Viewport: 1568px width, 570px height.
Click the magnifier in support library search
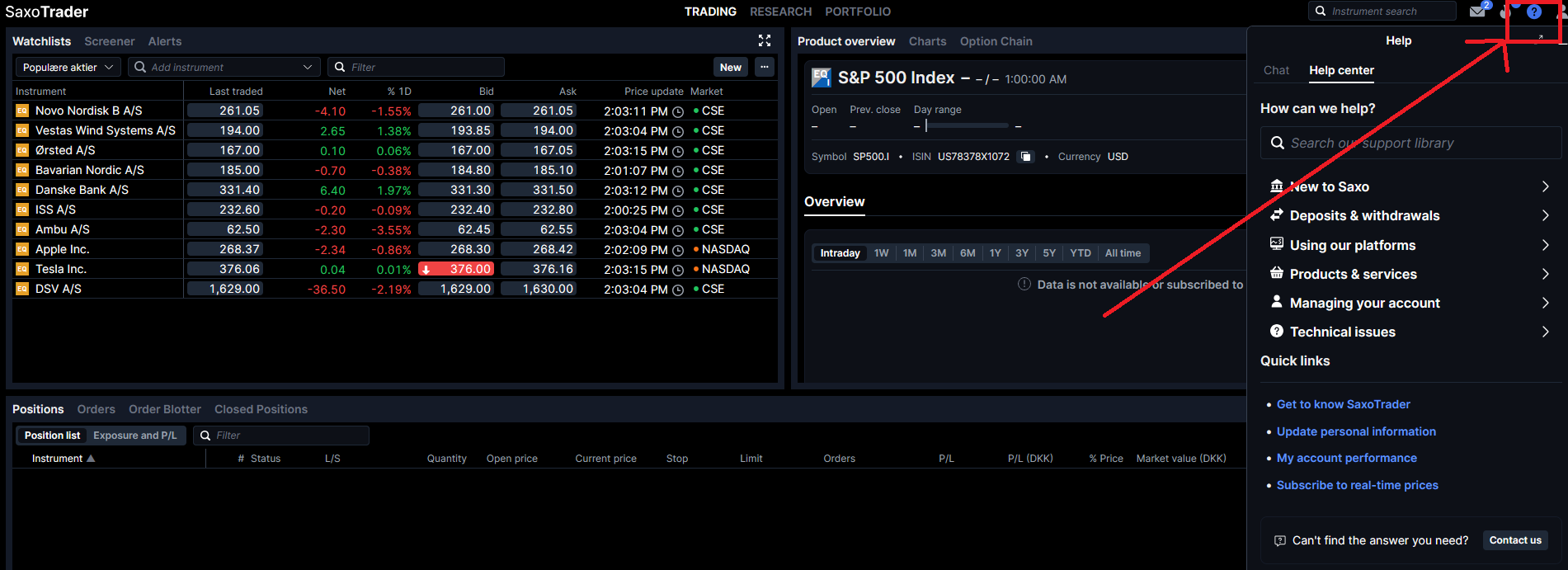[x=1278, y=143]
